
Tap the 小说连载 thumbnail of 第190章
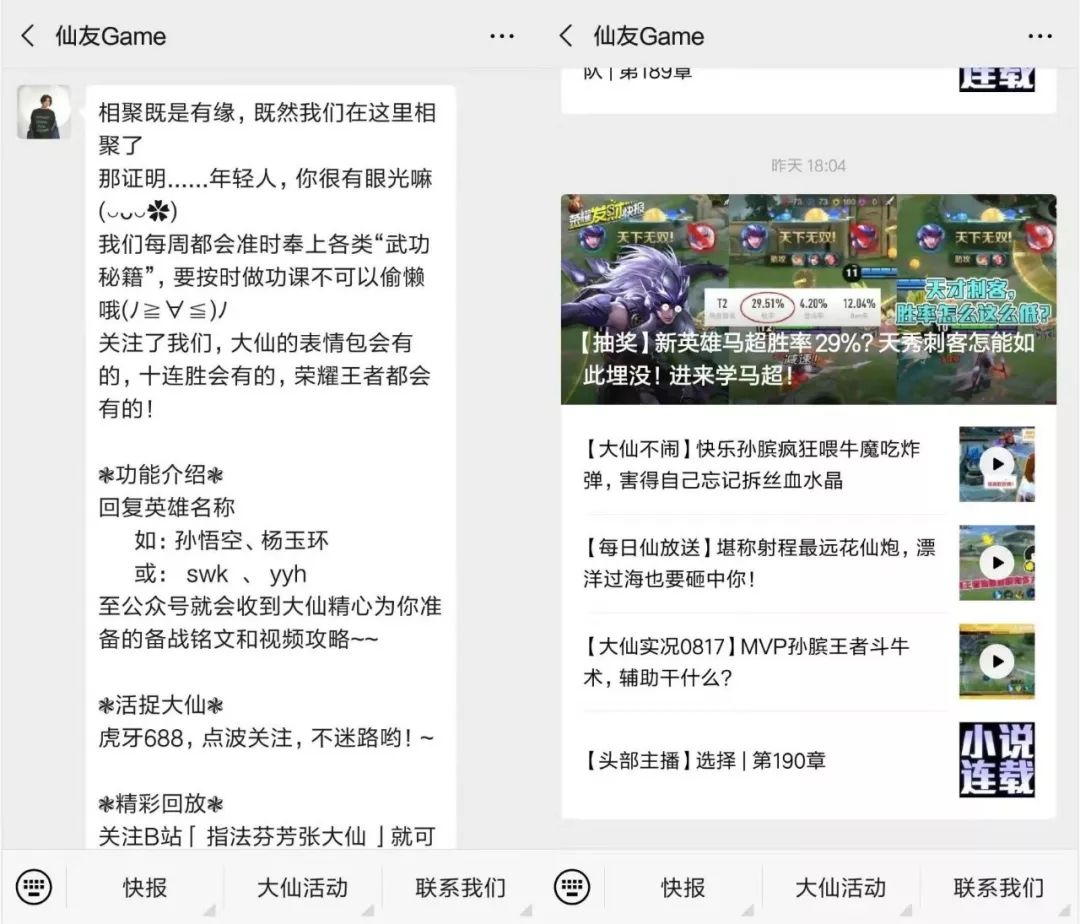tap(997, 760)
